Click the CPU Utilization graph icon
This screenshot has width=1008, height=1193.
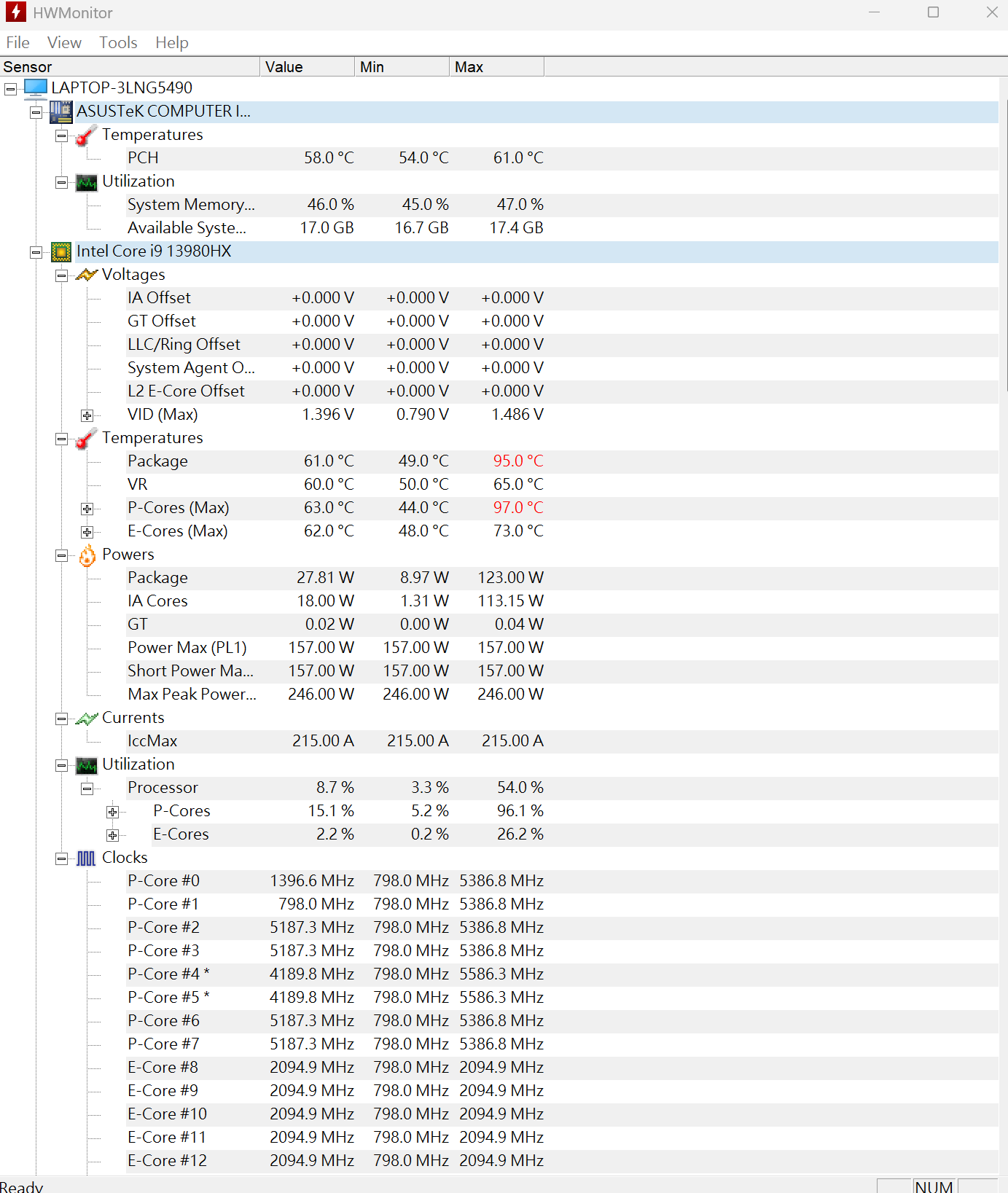coord(87,765)
